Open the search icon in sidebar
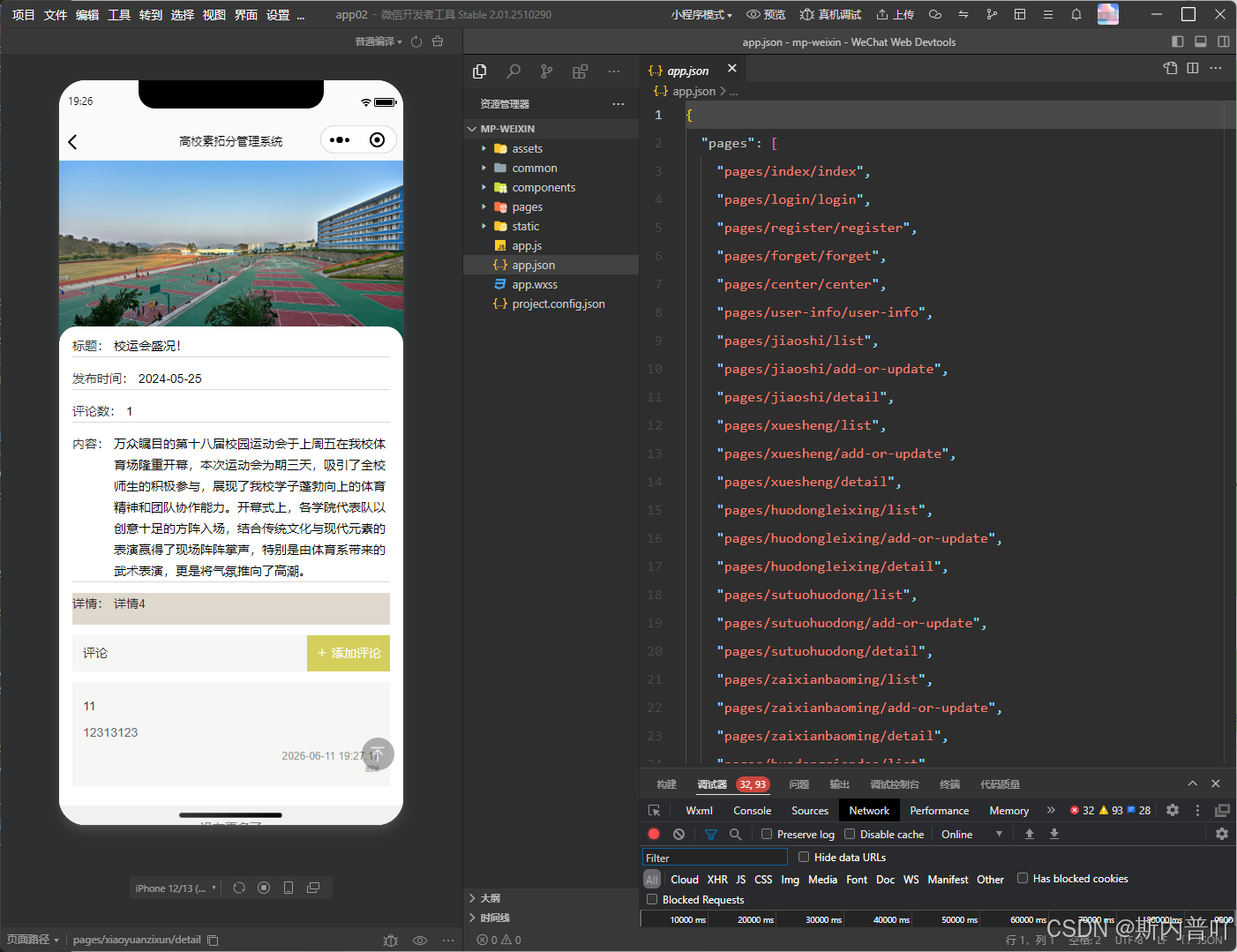 (514, 71)
